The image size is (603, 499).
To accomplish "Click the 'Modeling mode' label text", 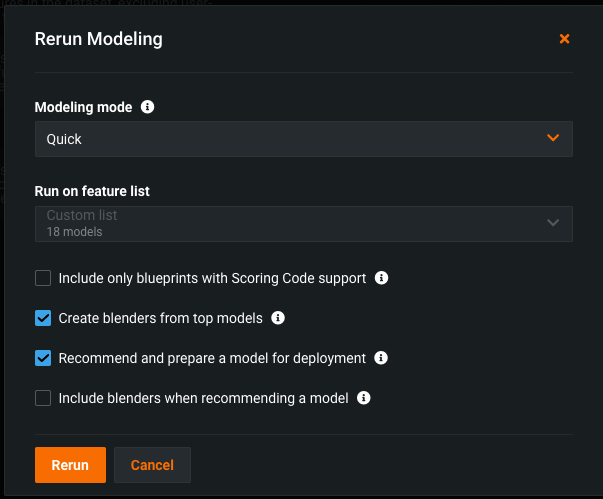I will pyautogui.click(x=84, y=106).
